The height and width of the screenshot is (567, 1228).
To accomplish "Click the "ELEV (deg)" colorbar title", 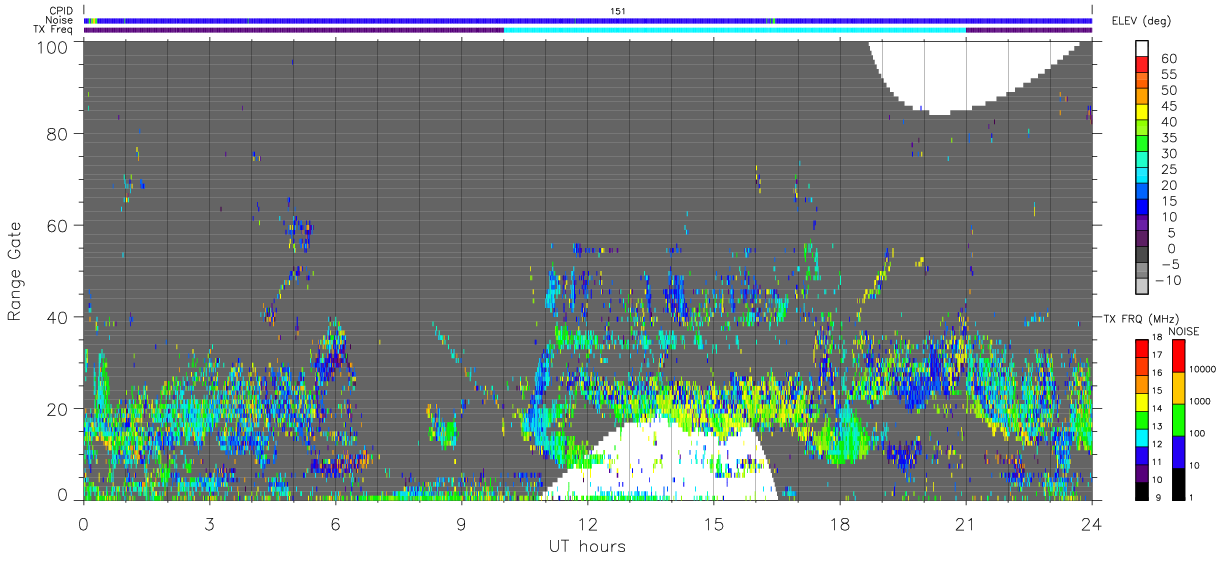I will coord(1140,21).
